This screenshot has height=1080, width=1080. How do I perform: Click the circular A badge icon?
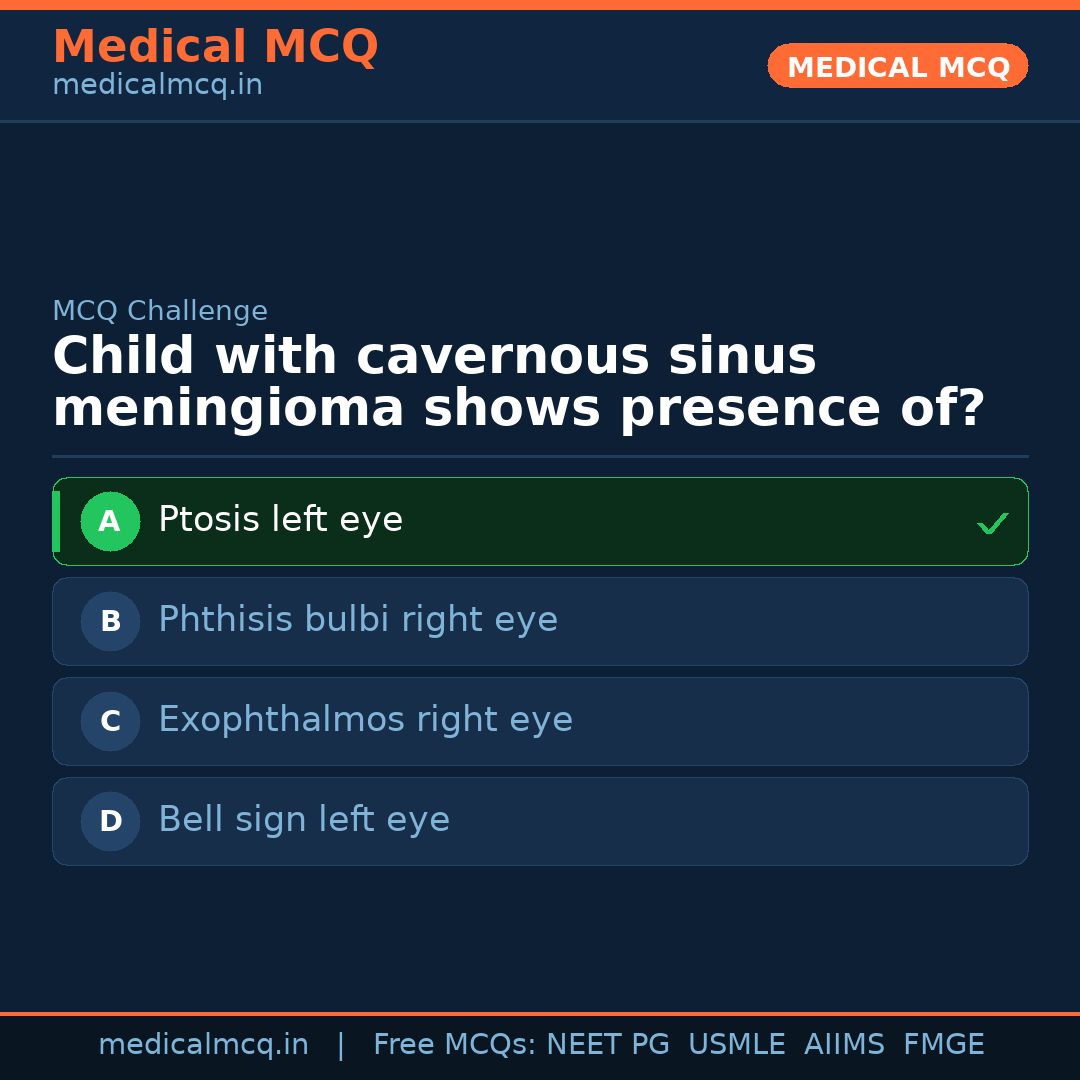coord(110,521)
